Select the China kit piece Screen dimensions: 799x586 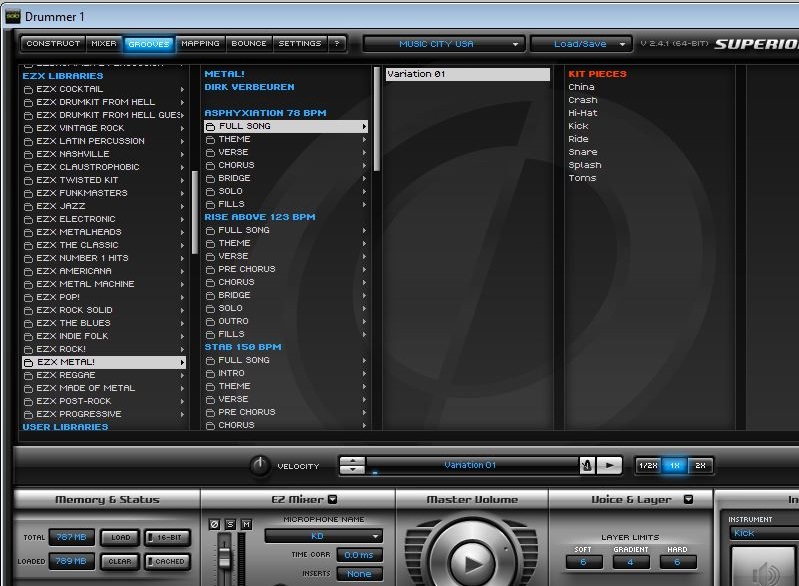[581, 87]
